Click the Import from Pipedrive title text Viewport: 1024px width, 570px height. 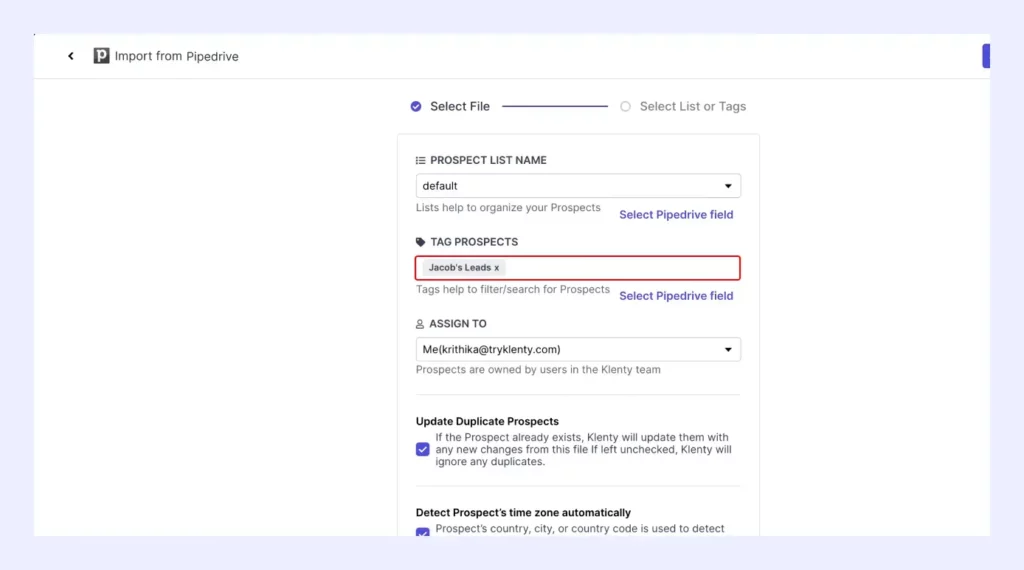click(x=176, y=56)
